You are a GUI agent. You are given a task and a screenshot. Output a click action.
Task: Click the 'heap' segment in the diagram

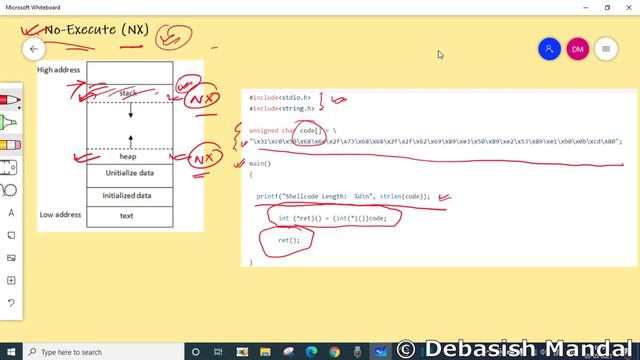click(x=129, y=156)
